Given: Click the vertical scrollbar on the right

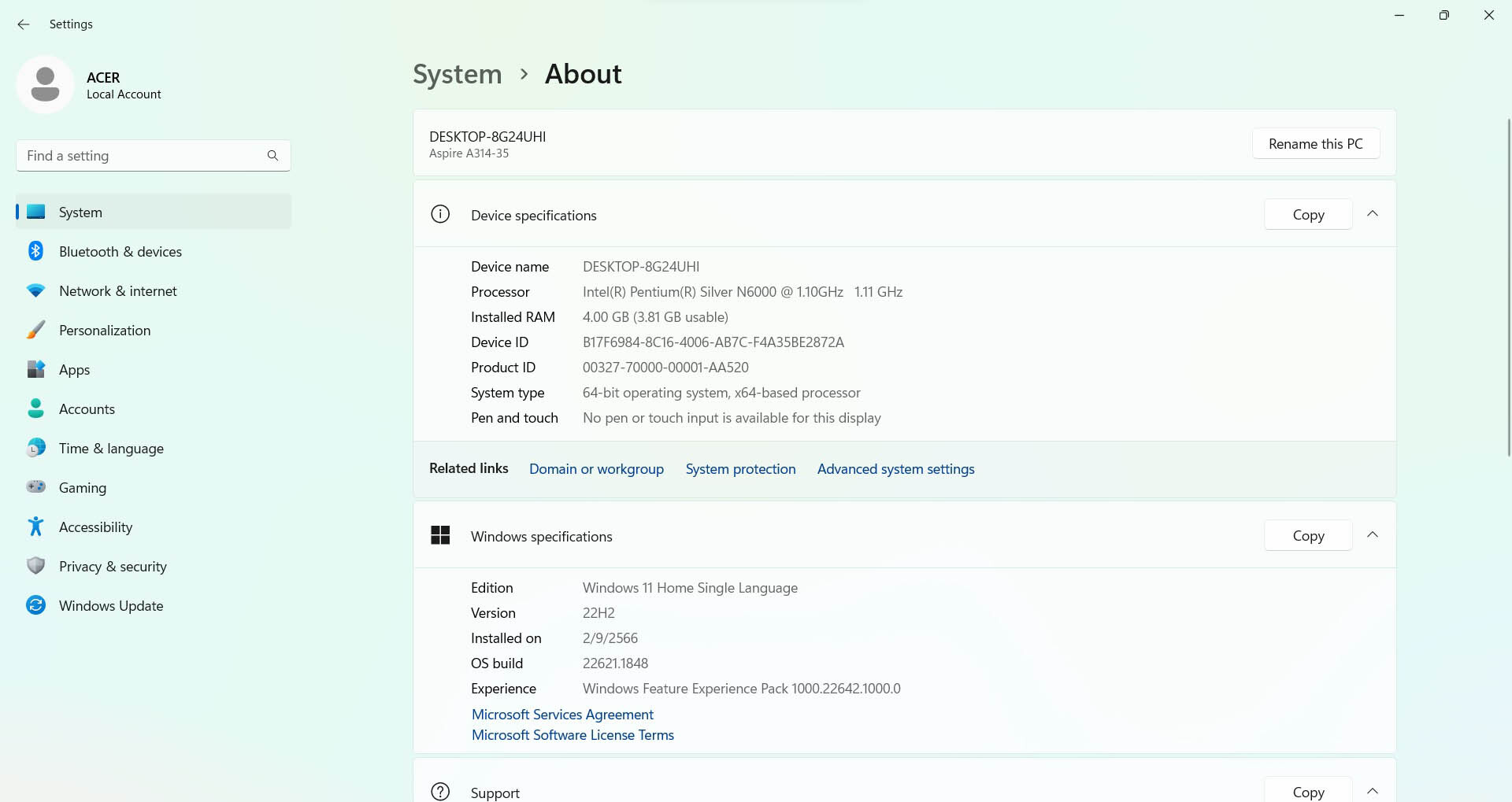Looking at the screenshot, I should coord(1509,287).
